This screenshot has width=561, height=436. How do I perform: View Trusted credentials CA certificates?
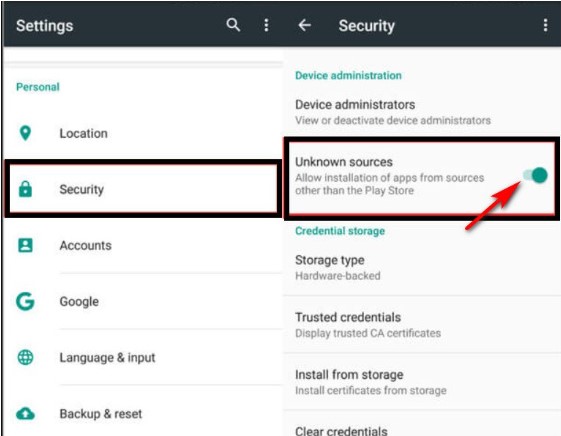(x=422, y=324)
